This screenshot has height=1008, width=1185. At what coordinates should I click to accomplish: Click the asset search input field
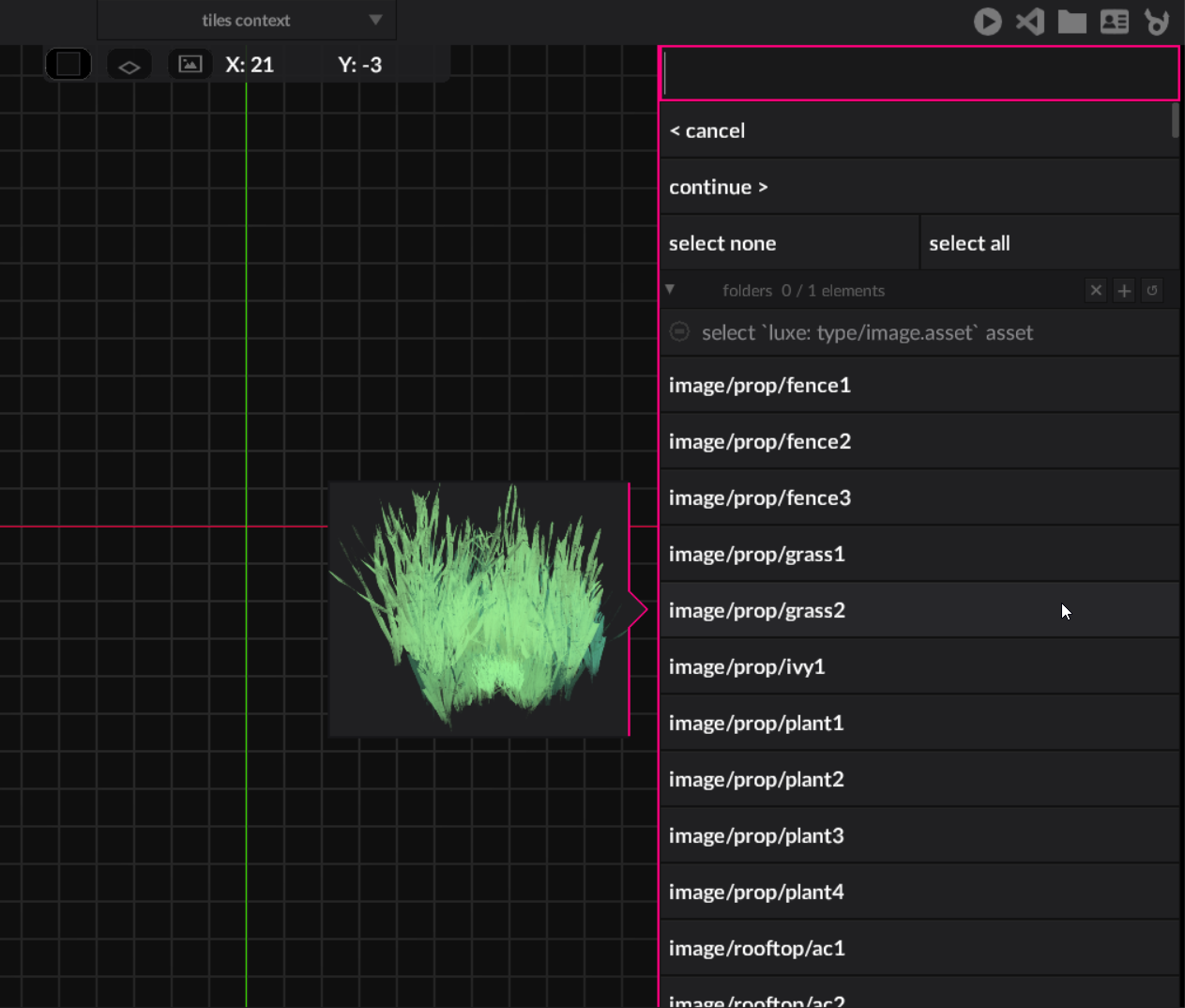coord(919,73)
